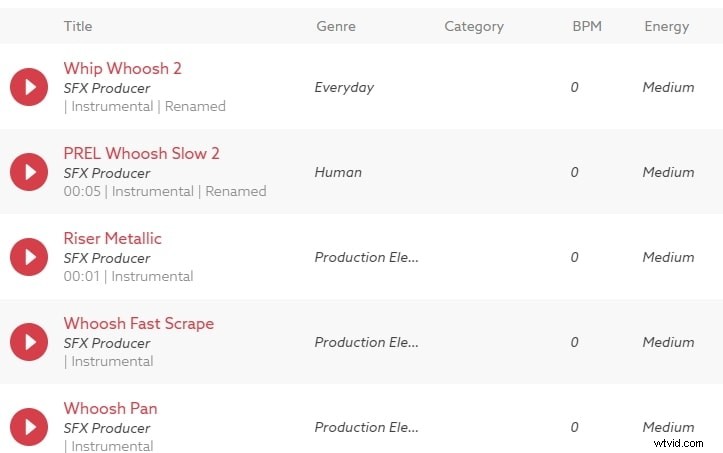Click the Everyday genre of Whip Whoosh 2
The image size is (723, 453).
[344, 87]
